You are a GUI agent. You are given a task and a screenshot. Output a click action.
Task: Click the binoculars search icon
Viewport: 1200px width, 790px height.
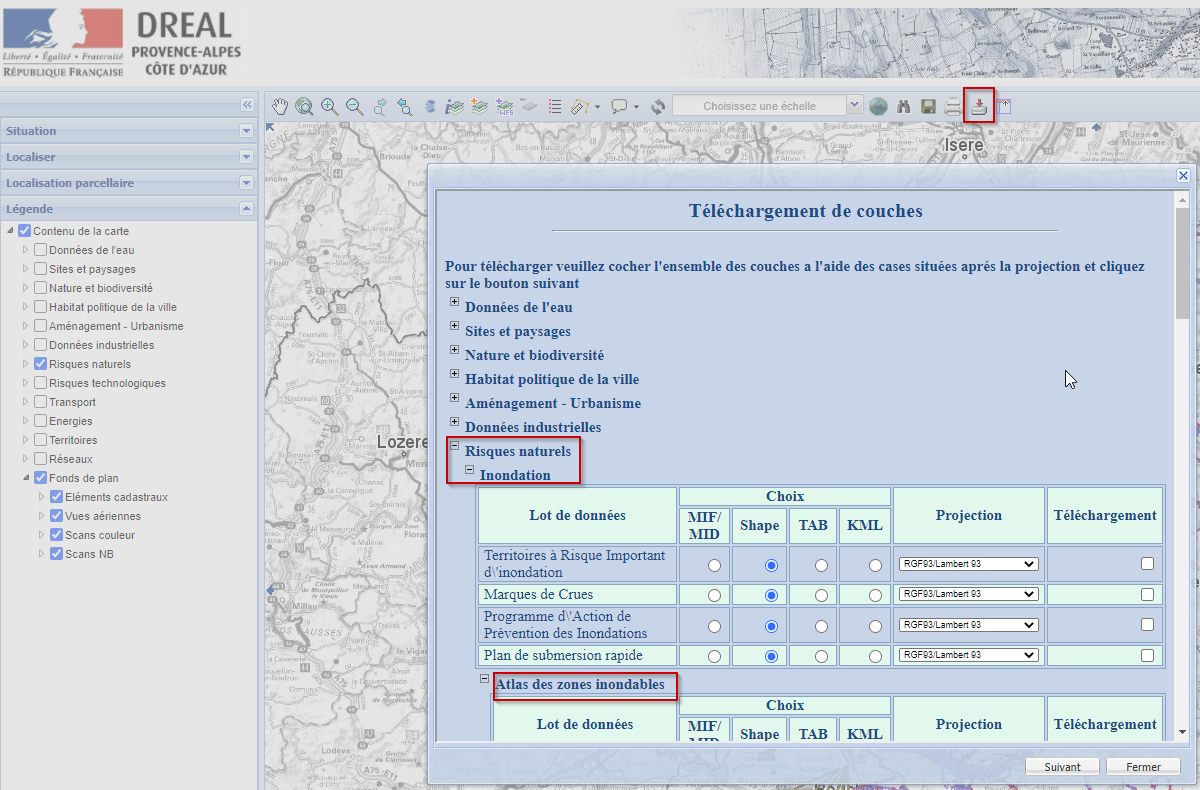coord(904,106)
